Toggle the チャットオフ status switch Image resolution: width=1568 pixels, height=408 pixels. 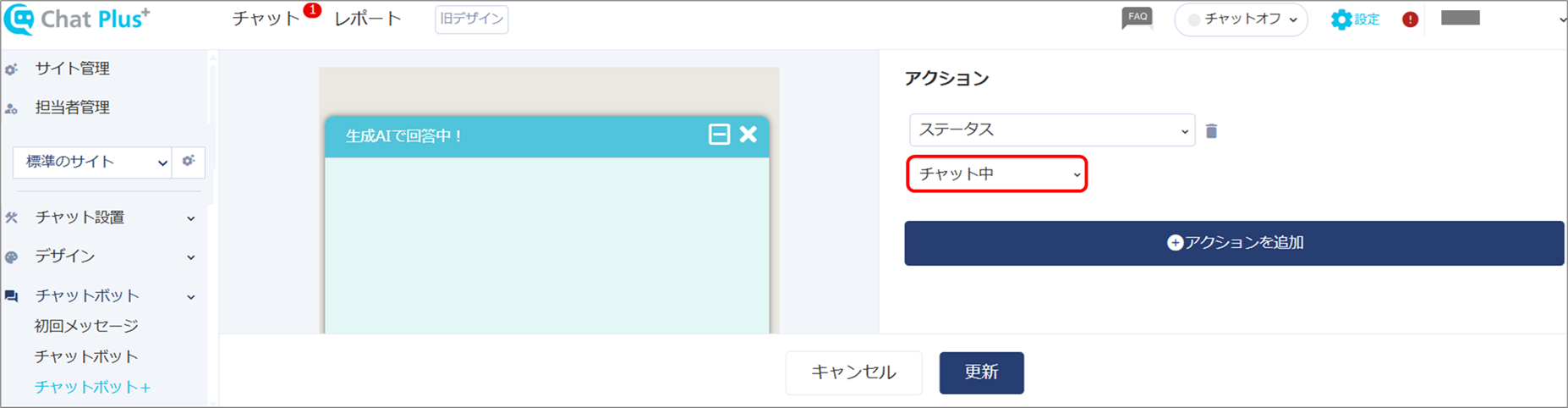point(1241,19)
